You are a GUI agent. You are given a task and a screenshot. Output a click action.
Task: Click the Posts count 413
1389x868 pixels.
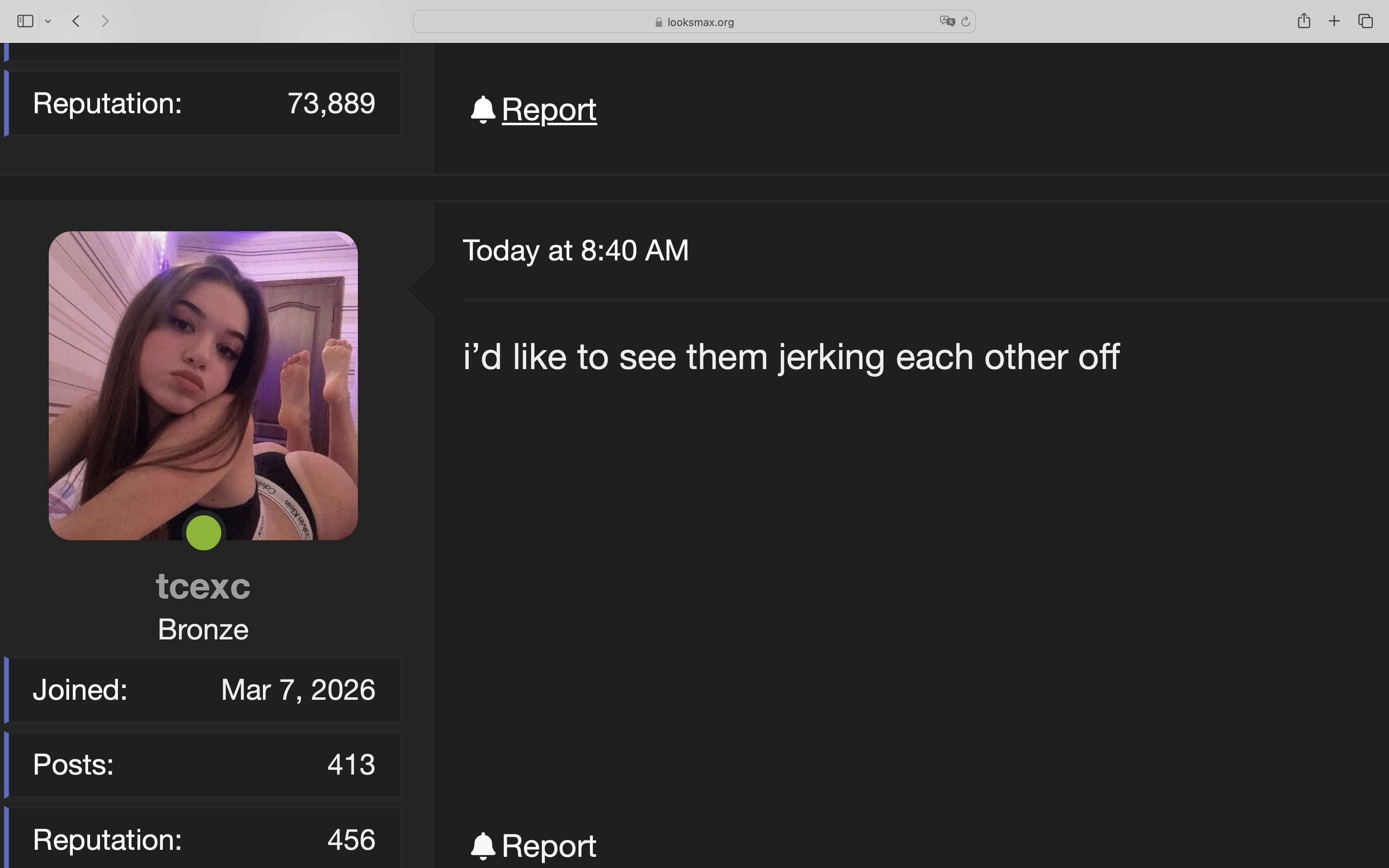pos(351,765)
